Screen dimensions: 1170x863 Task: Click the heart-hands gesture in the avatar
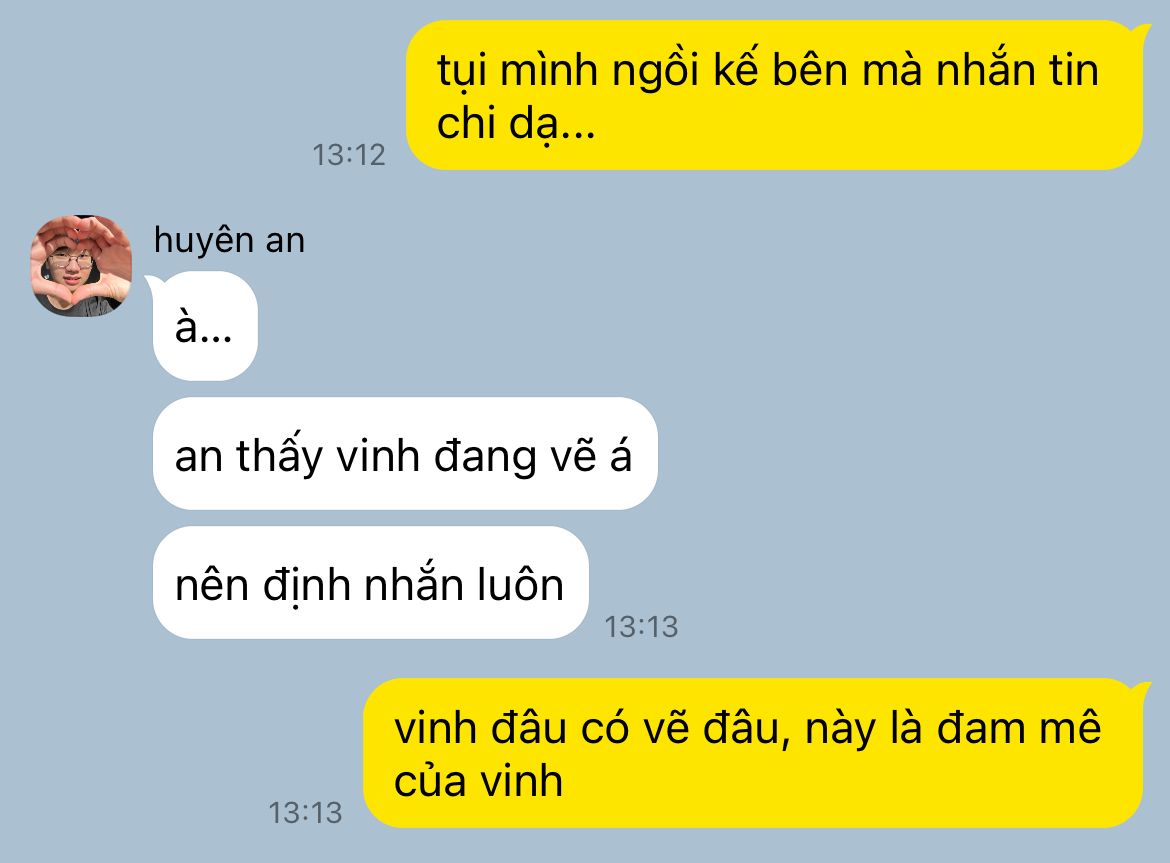(81, 248)
